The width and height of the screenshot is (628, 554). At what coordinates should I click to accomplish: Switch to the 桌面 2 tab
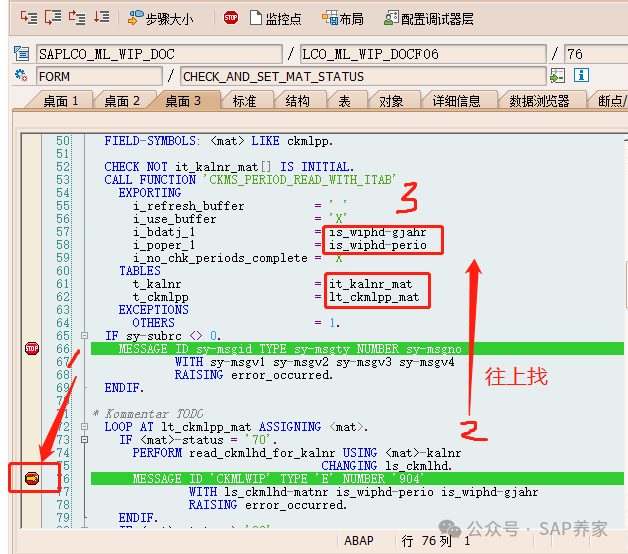point(122,101)
